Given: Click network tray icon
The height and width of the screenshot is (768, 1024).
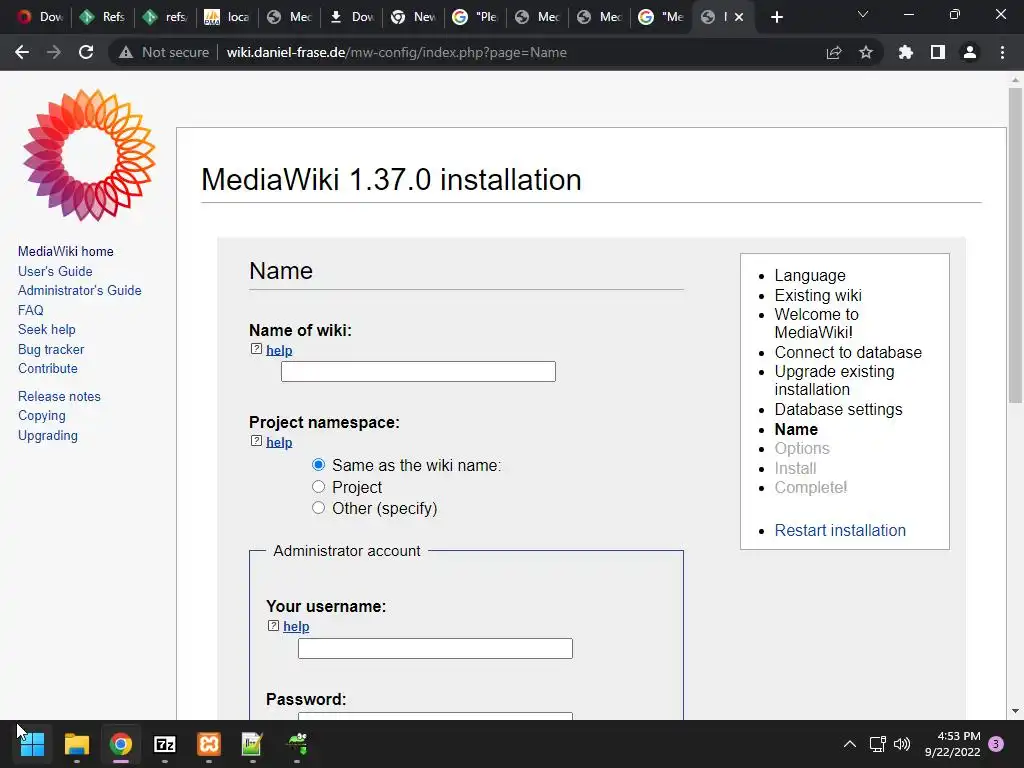Looking at the screenshot, I should (x=877, y=744).
